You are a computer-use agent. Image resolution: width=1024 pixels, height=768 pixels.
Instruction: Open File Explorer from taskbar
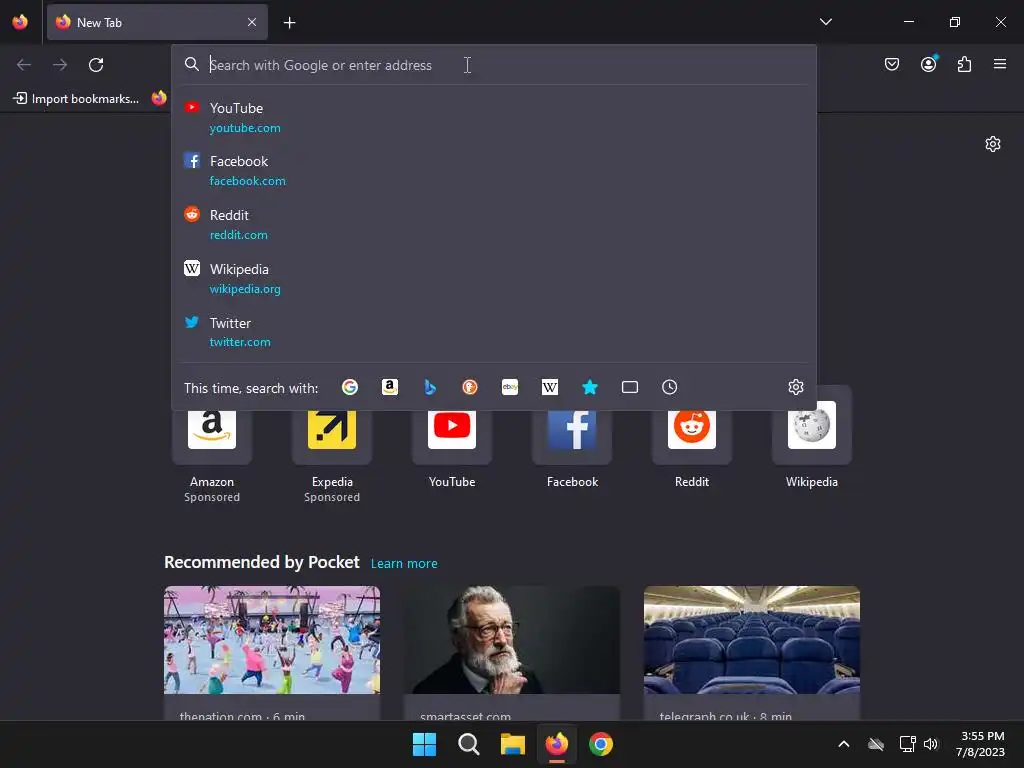[x=513, y=744]
